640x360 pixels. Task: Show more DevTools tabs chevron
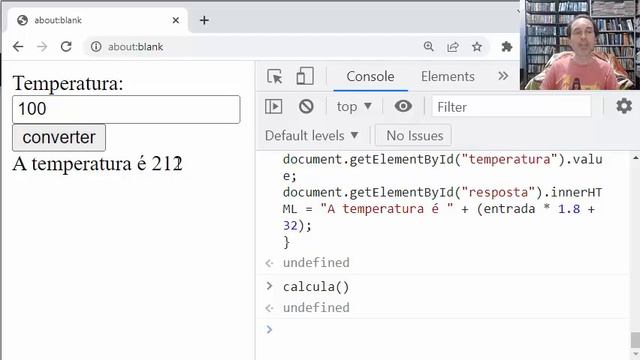pyautogui.click(x=503, y=76)
